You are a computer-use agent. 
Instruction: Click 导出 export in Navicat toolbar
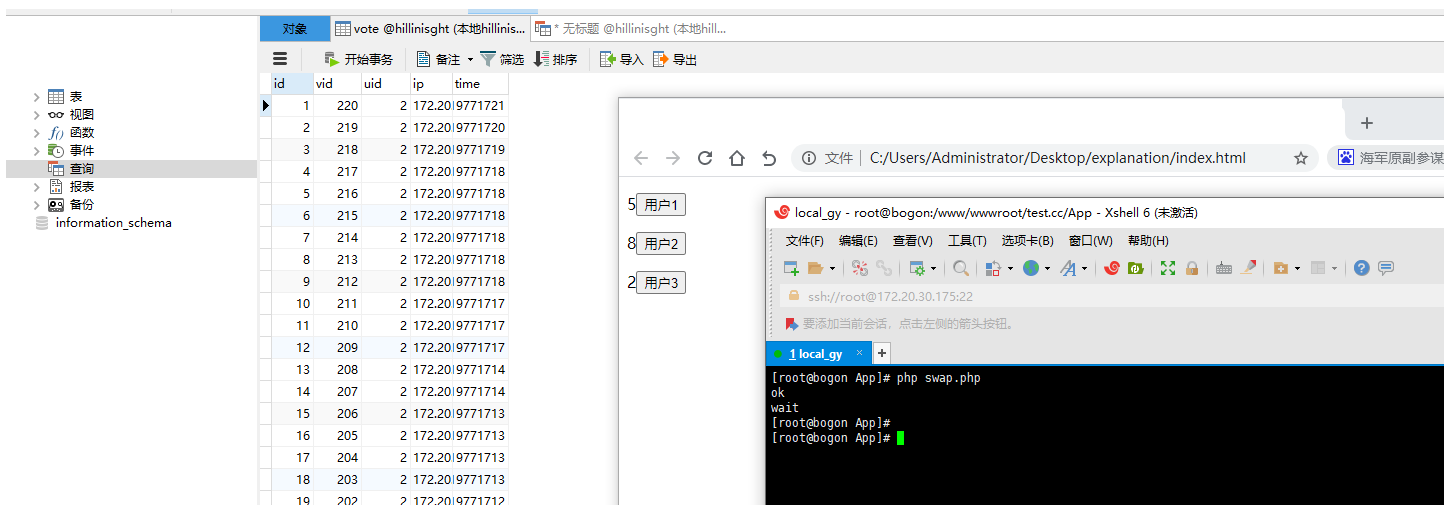point(675,60)
